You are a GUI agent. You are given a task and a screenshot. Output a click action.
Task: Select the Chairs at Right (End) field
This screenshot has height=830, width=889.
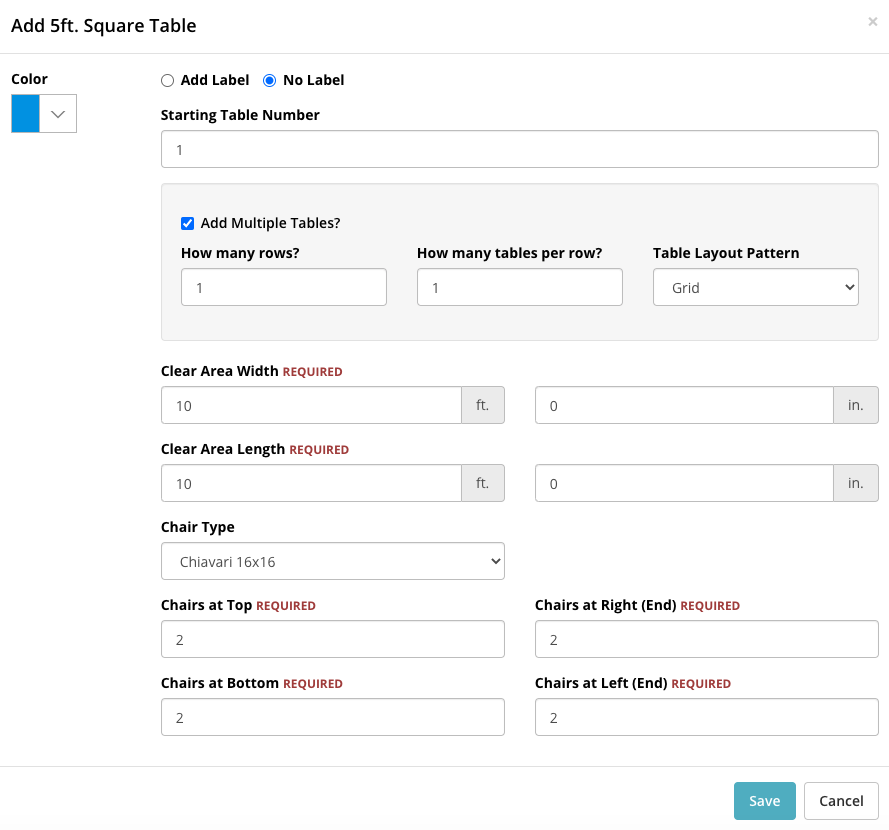point(707,639)
